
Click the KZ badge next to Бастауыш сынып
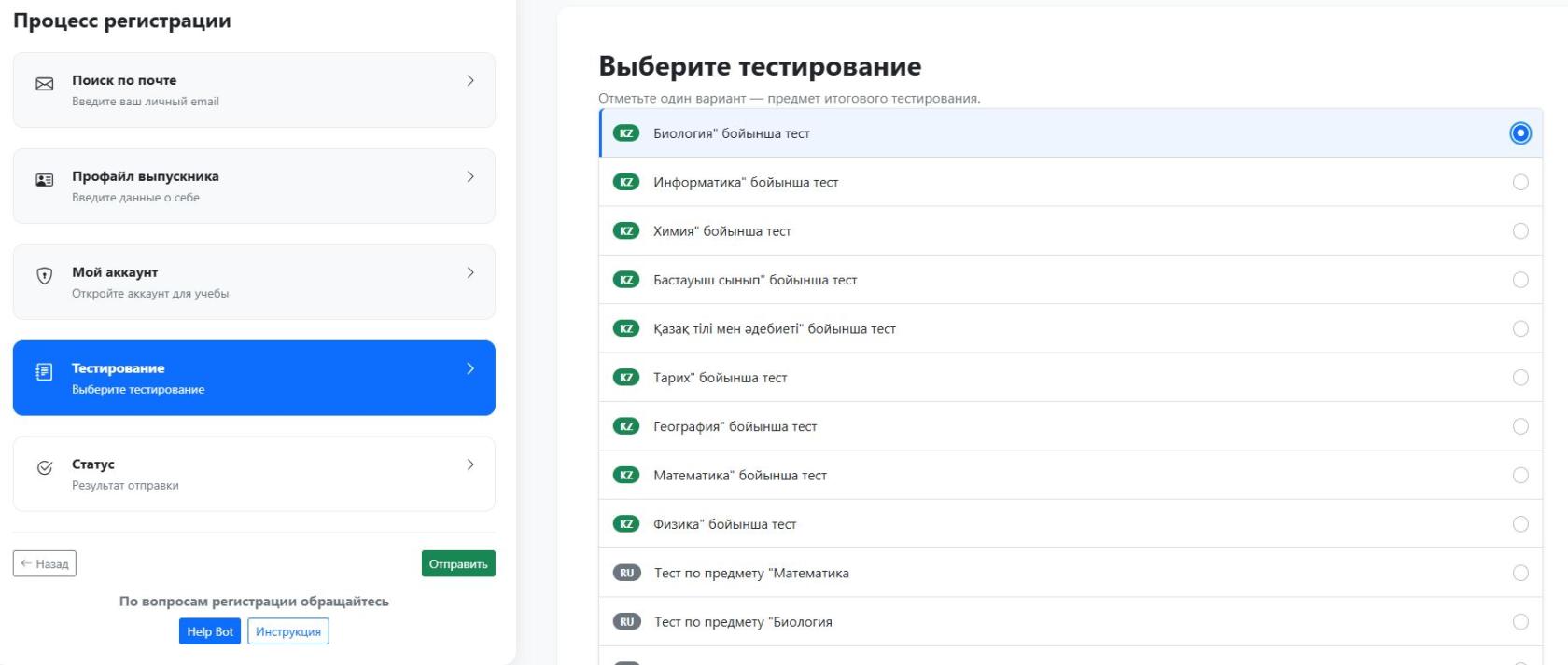[x=626, y=280]
